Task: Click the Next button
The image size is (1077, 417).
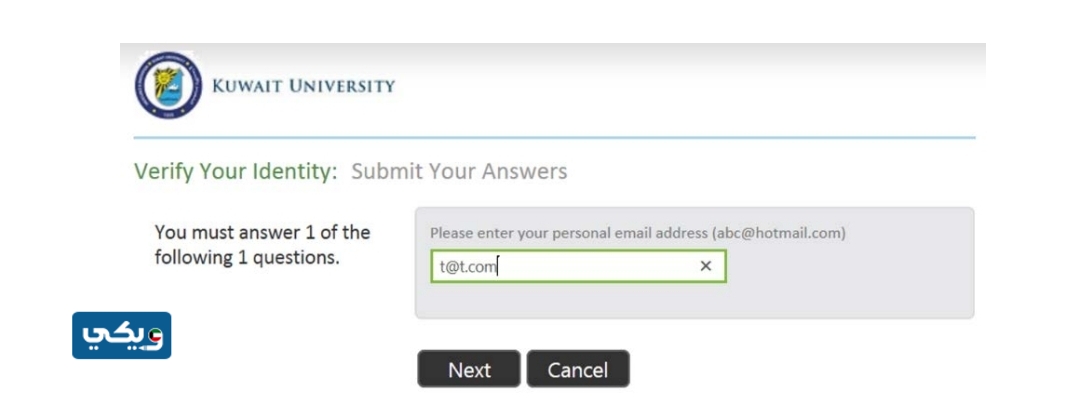Action: (x=469, y=370)
